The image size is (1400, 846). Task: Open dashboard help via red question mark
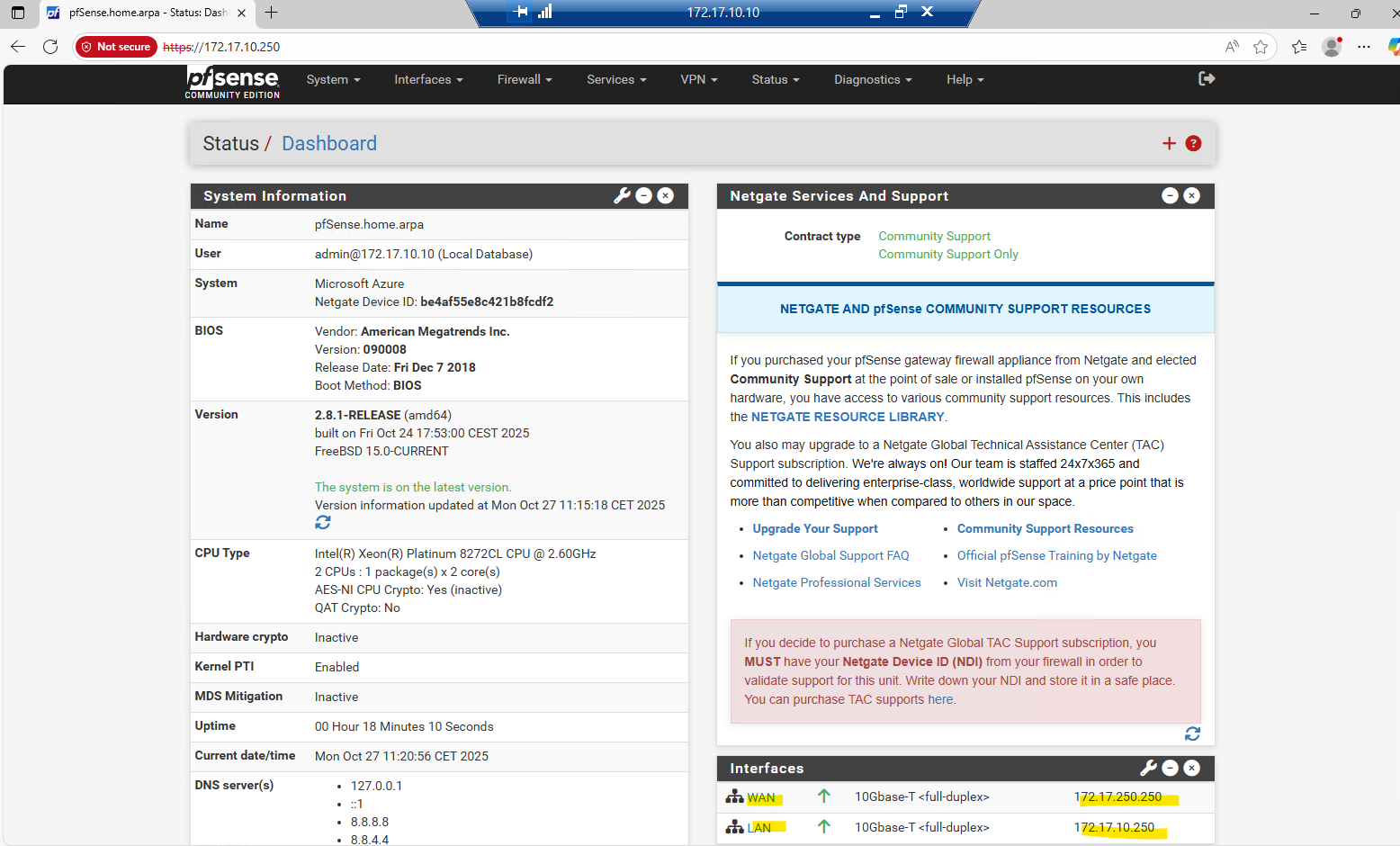tap(1193, 144)
